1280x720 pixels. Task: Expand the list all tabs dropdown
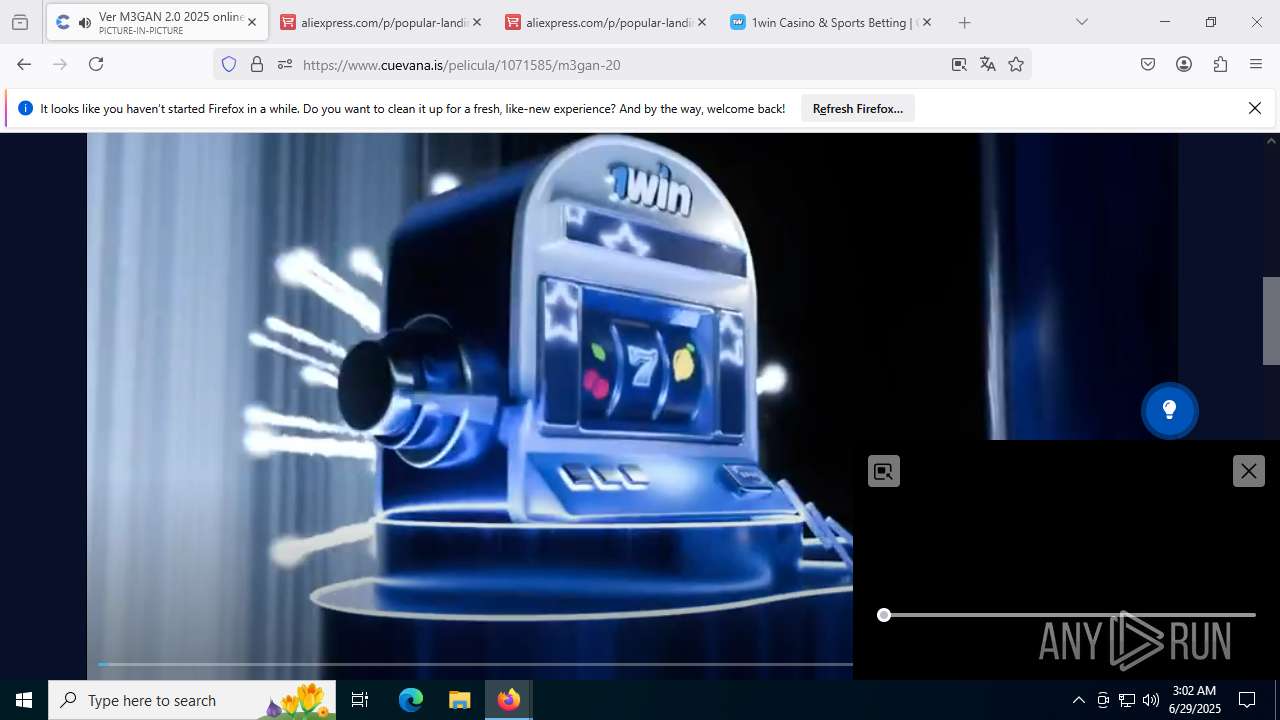pyautogui.click(x=1081, y=22)
